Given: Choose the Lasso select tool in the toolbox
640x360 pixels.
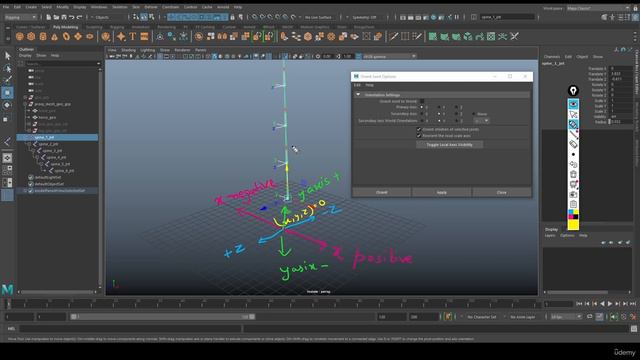Looking at the screenshot, I should point(7,68).
